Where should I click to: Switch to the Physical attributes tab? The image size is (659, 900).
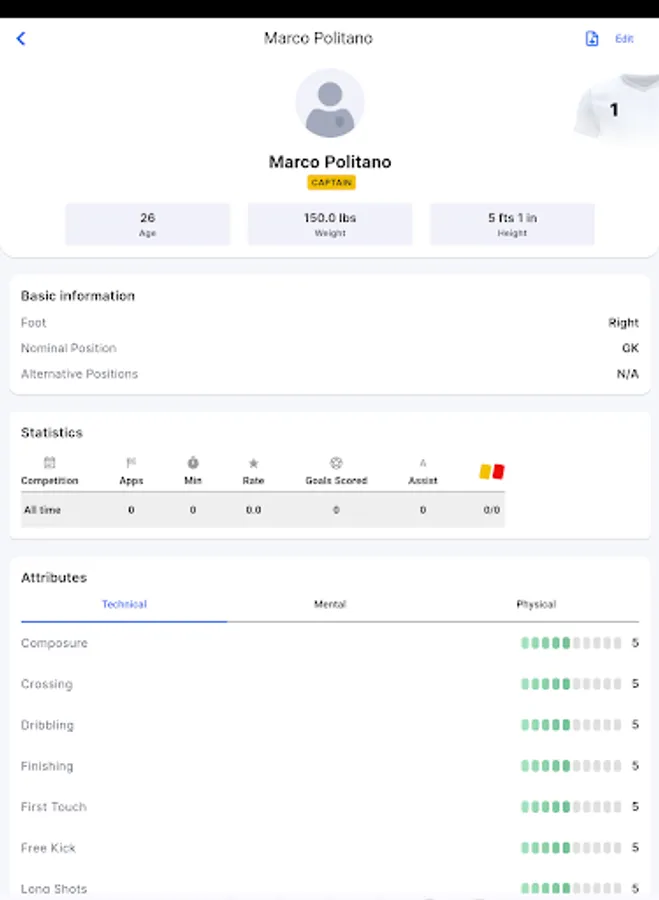[x=536, y=604]
